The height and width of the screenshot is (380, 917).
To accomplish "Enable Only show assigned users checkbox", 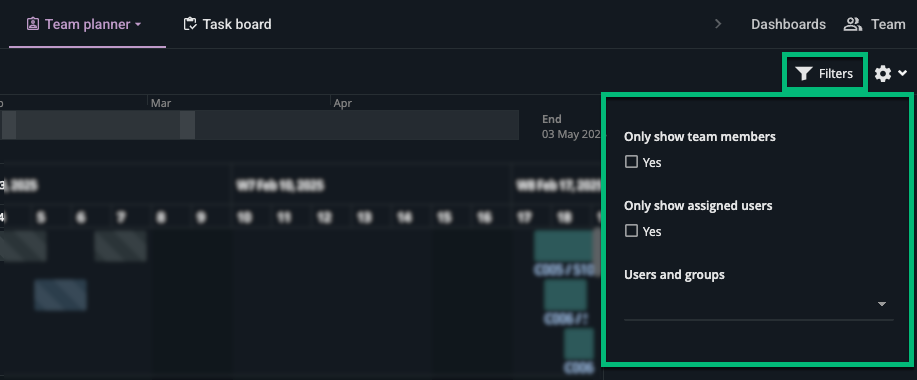I will point(631,231).
